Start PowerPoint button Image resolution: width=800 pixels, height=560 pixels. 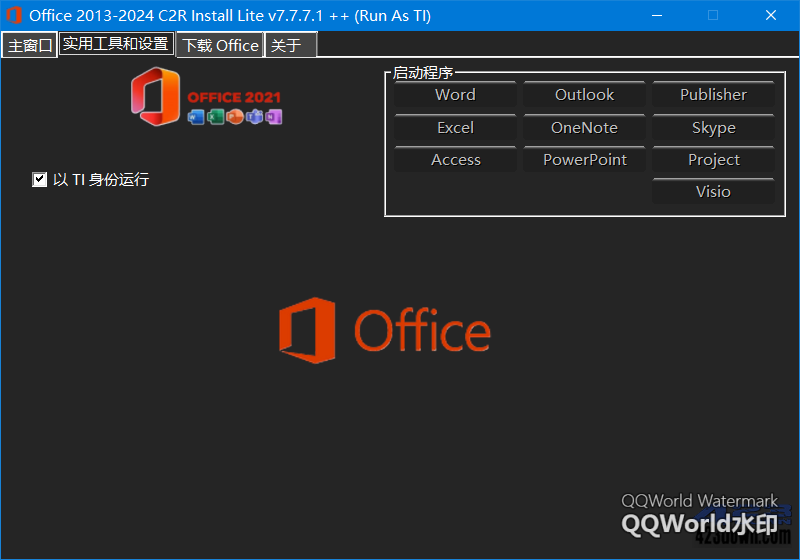click(x=584, y=160)
